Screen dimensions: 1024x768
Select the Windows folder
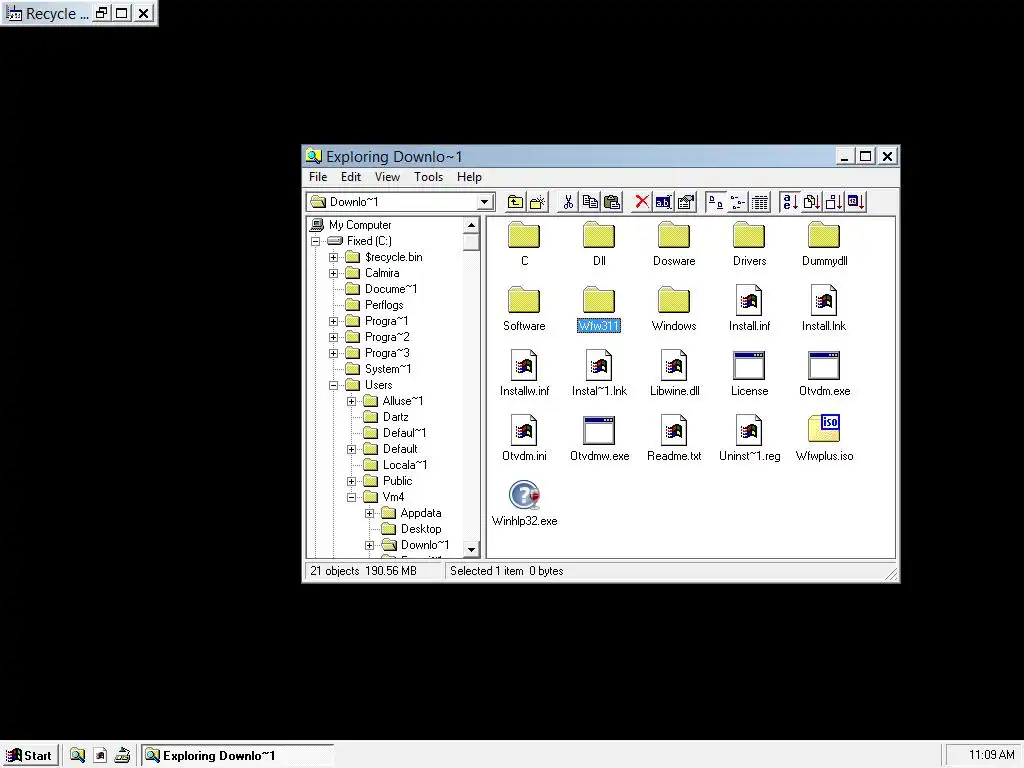(x=674, y=308)
